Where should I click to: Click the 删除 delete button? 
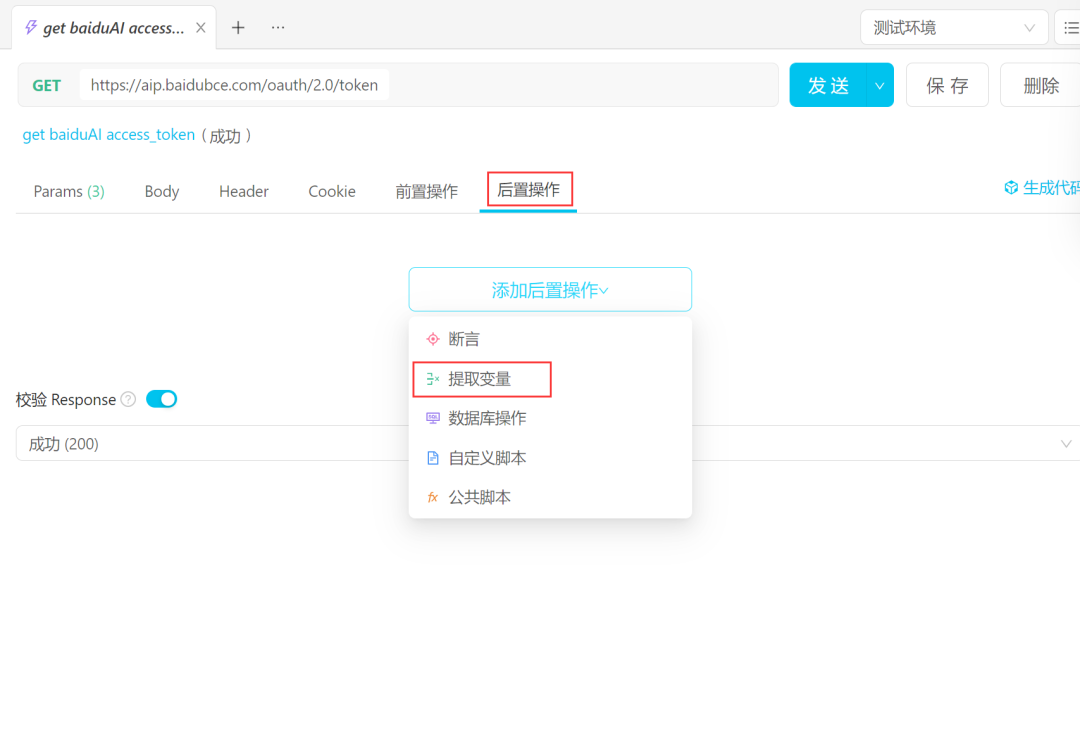(x=1040, y=85)
